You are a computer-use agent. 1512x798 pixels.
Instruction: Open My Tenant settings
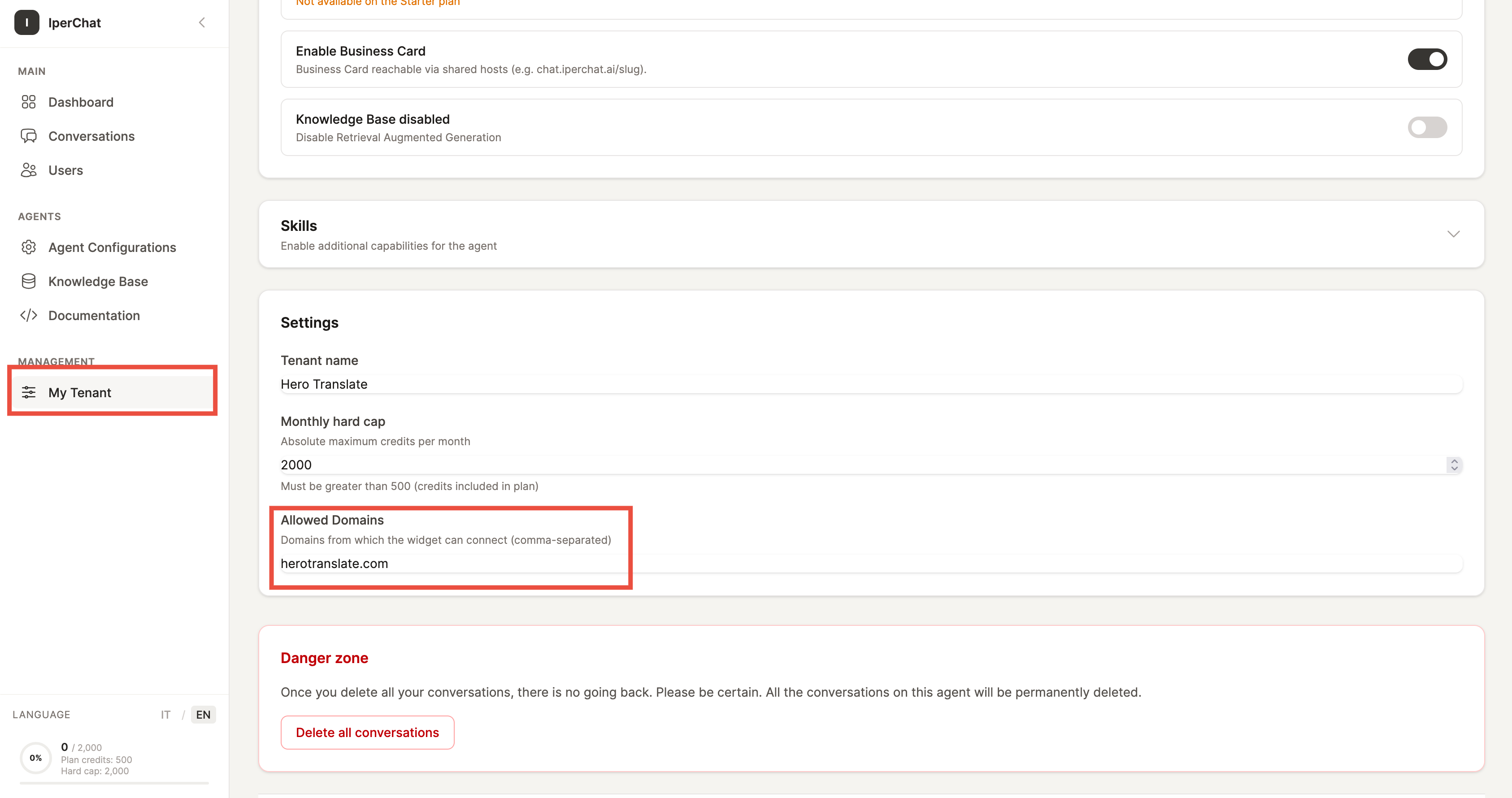coord(79,392)
